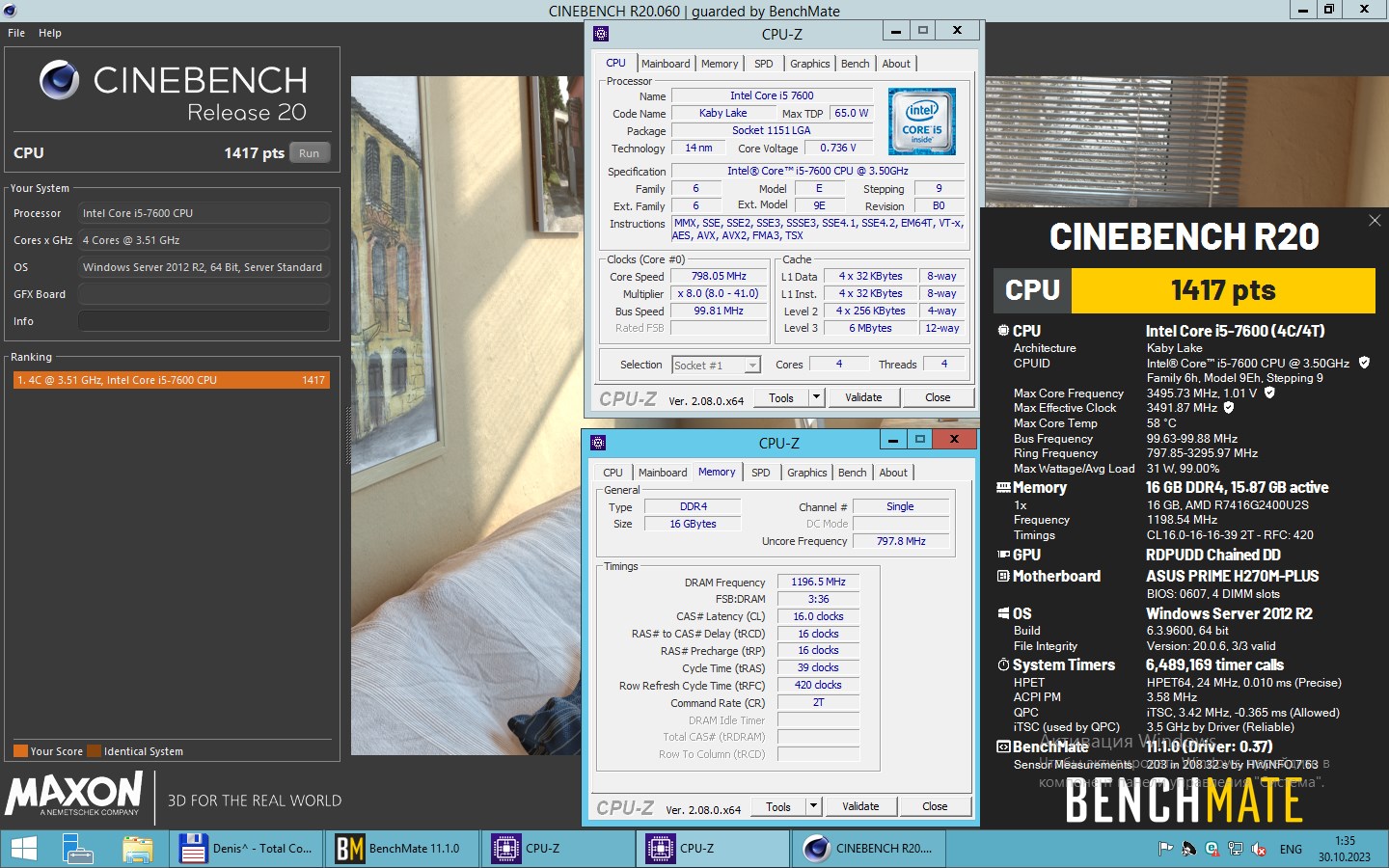Click the BenchMate section icon in result panel
1389x868 pixels.
(1003, 746)
